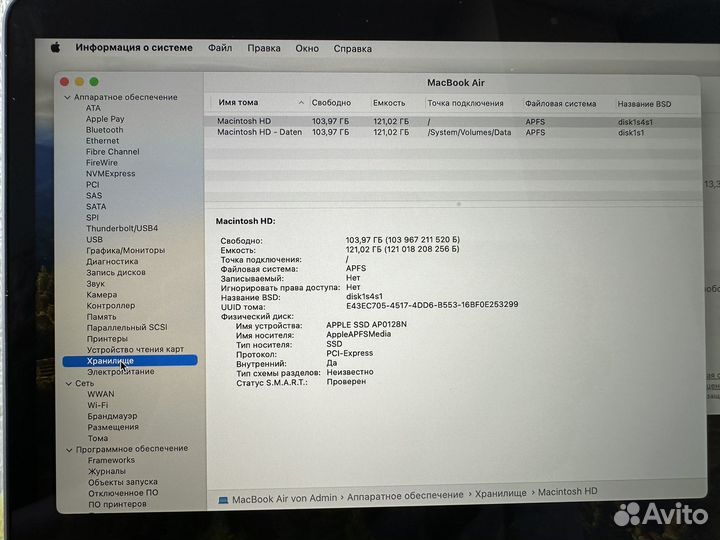Select Графика/Мониторы in the sidebar
720x540 pixels.
(x=125, y=250)
